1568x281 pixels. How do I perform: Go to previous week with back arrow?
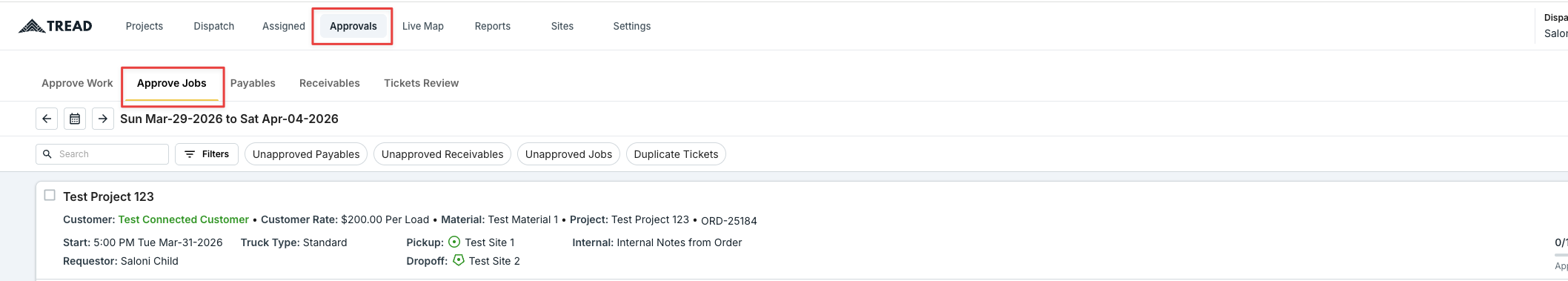(x=47, y=119)
